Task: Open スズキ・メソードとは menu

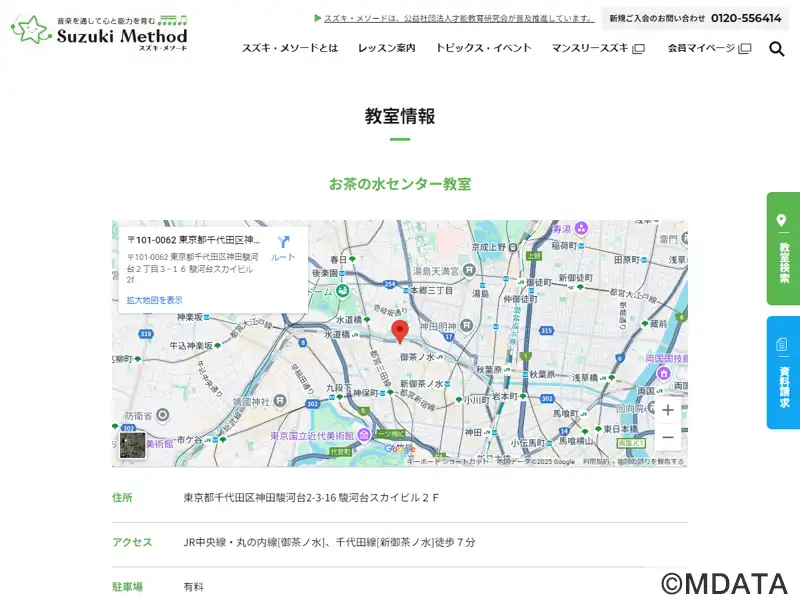Action: 290,48
